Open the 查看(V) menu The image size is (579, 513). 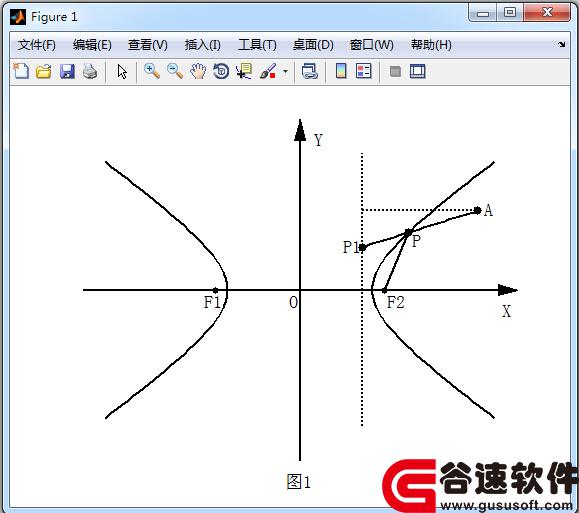click(147, 45)
